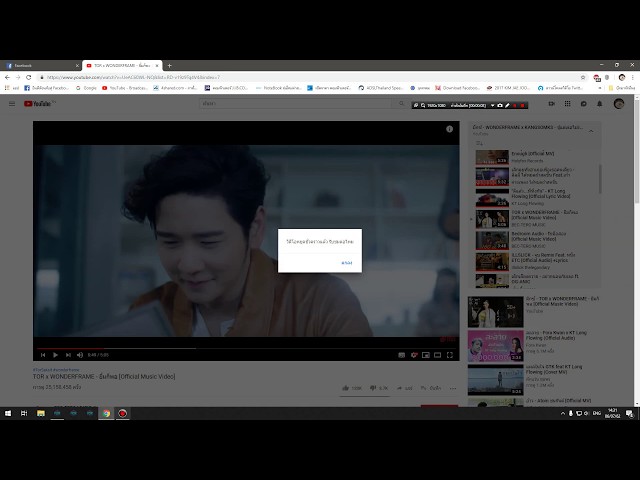This screenshot has width=640, height=480.
Task: Reload the page in the browser
Action: [x=29, y=77]
